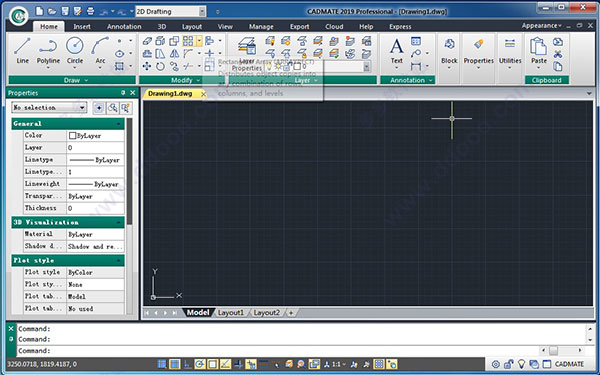The height and width of the screenshot is (375, 600).
Task: Close the Properties panel
Action: [132, 93]
